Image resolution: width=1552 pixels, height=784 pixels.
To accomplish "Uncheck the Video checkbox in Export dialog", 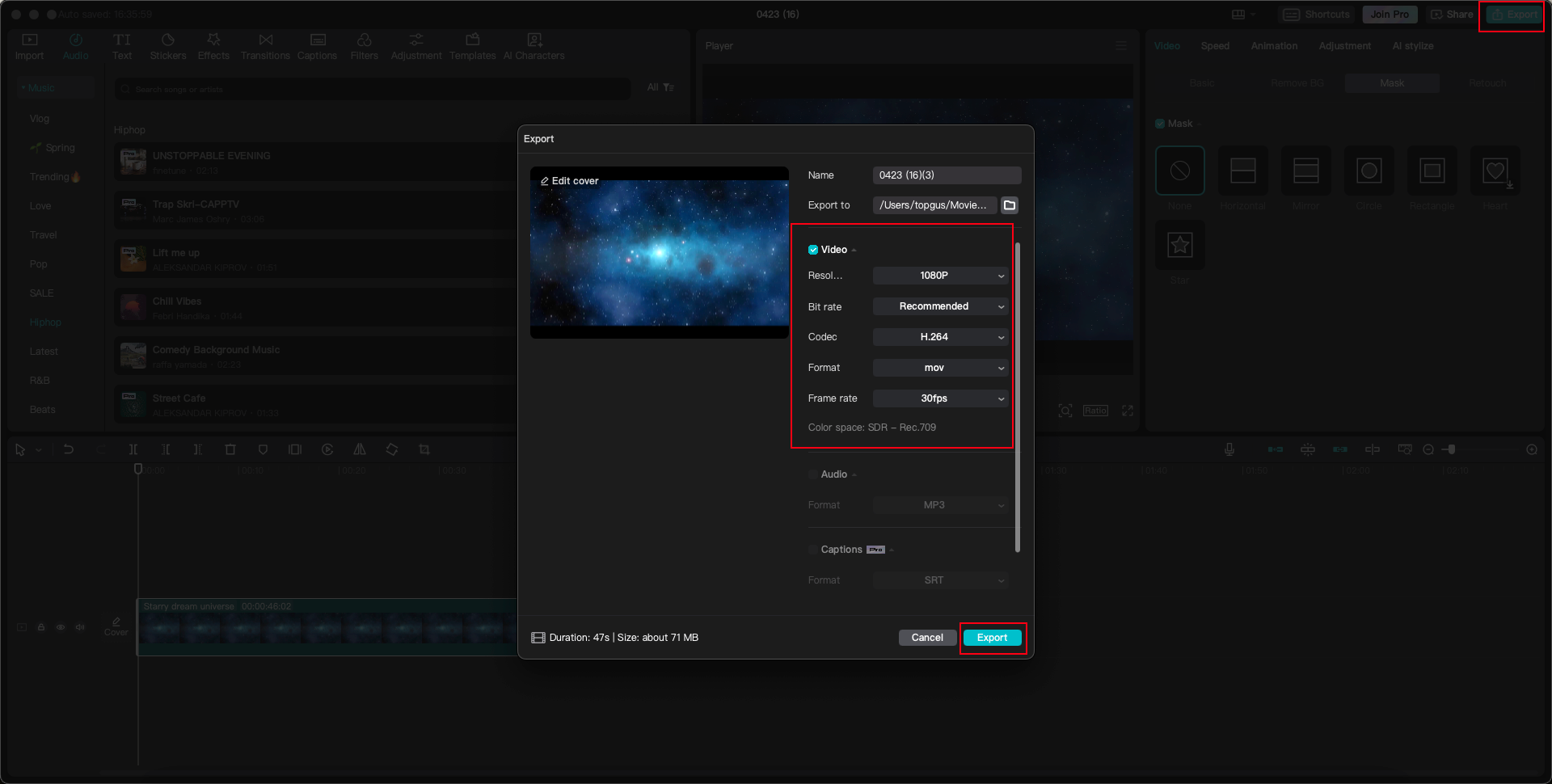I will pyautogui.click(x=813, y=250).
